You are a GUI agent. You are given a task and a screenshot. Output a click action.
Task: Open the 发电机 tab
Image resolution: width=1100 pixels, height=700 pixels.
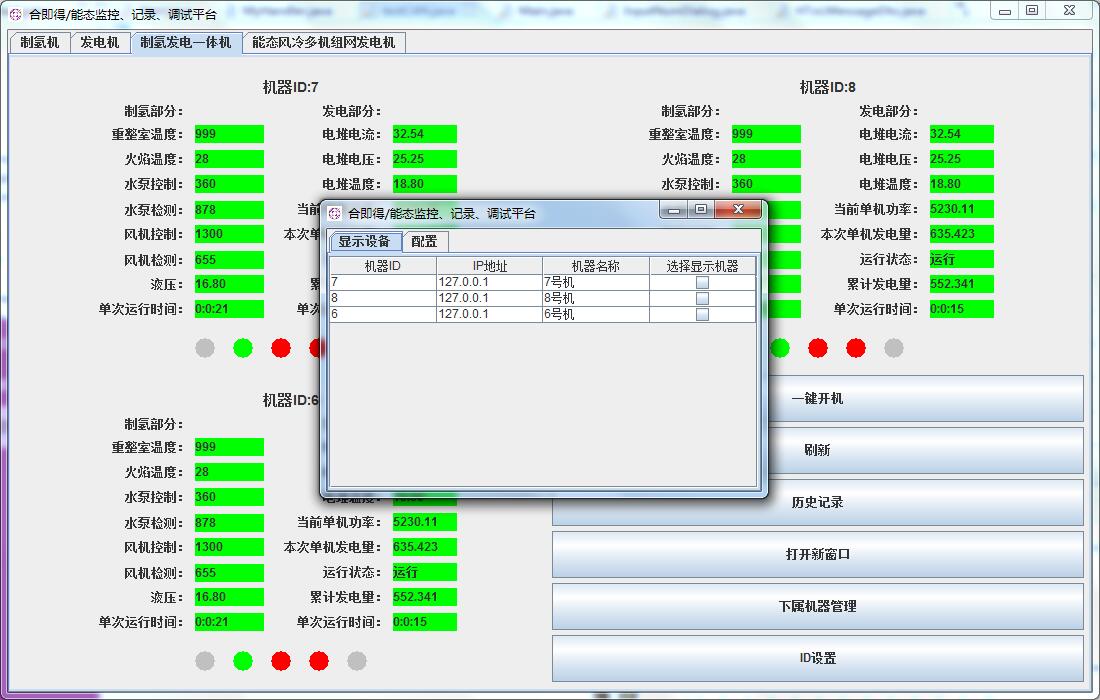[x=100, y=43]
